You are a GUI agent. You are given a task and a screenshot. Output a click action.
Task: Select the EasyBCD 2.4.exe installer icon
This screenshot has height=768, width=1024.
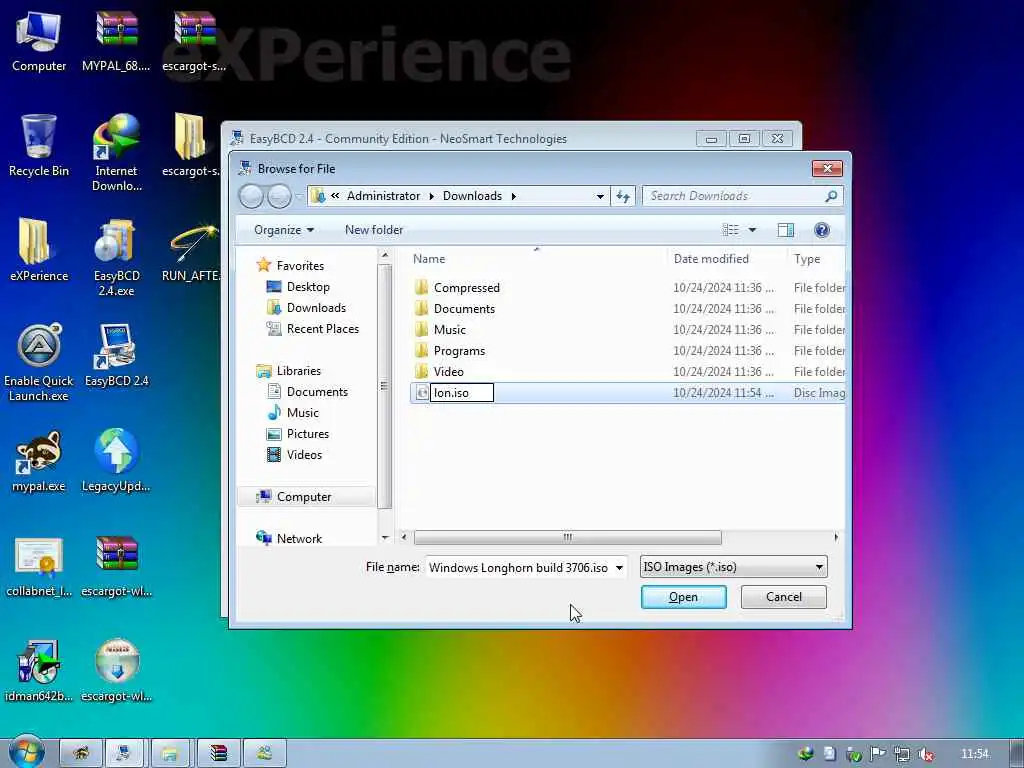click(116, 258)
